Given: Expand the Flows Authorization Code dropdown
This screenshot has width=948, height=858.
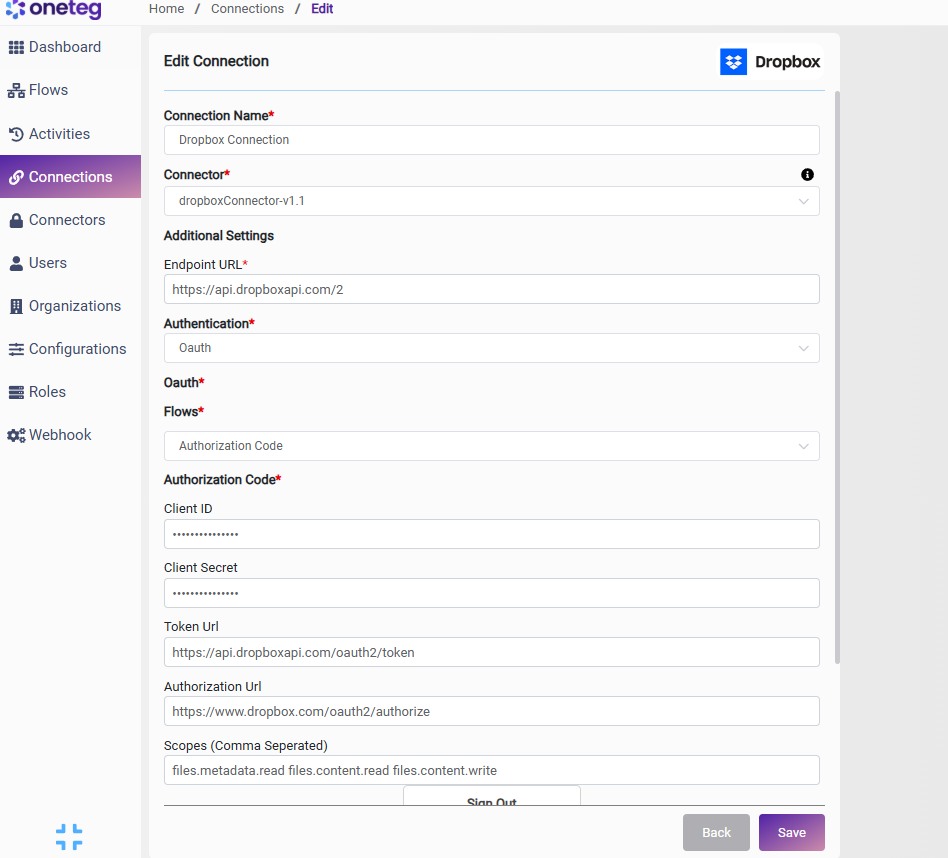Looking at the screenshot, I should point(492,446).
